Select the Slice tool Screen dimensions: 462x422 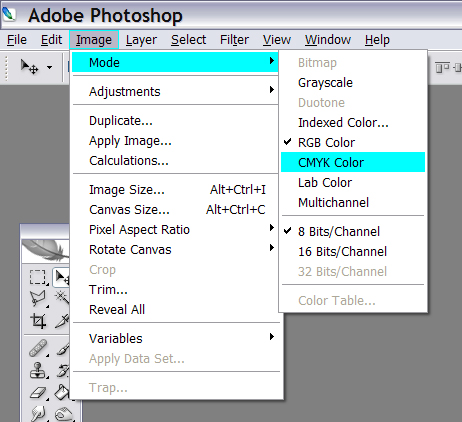[x=62, y=321]
